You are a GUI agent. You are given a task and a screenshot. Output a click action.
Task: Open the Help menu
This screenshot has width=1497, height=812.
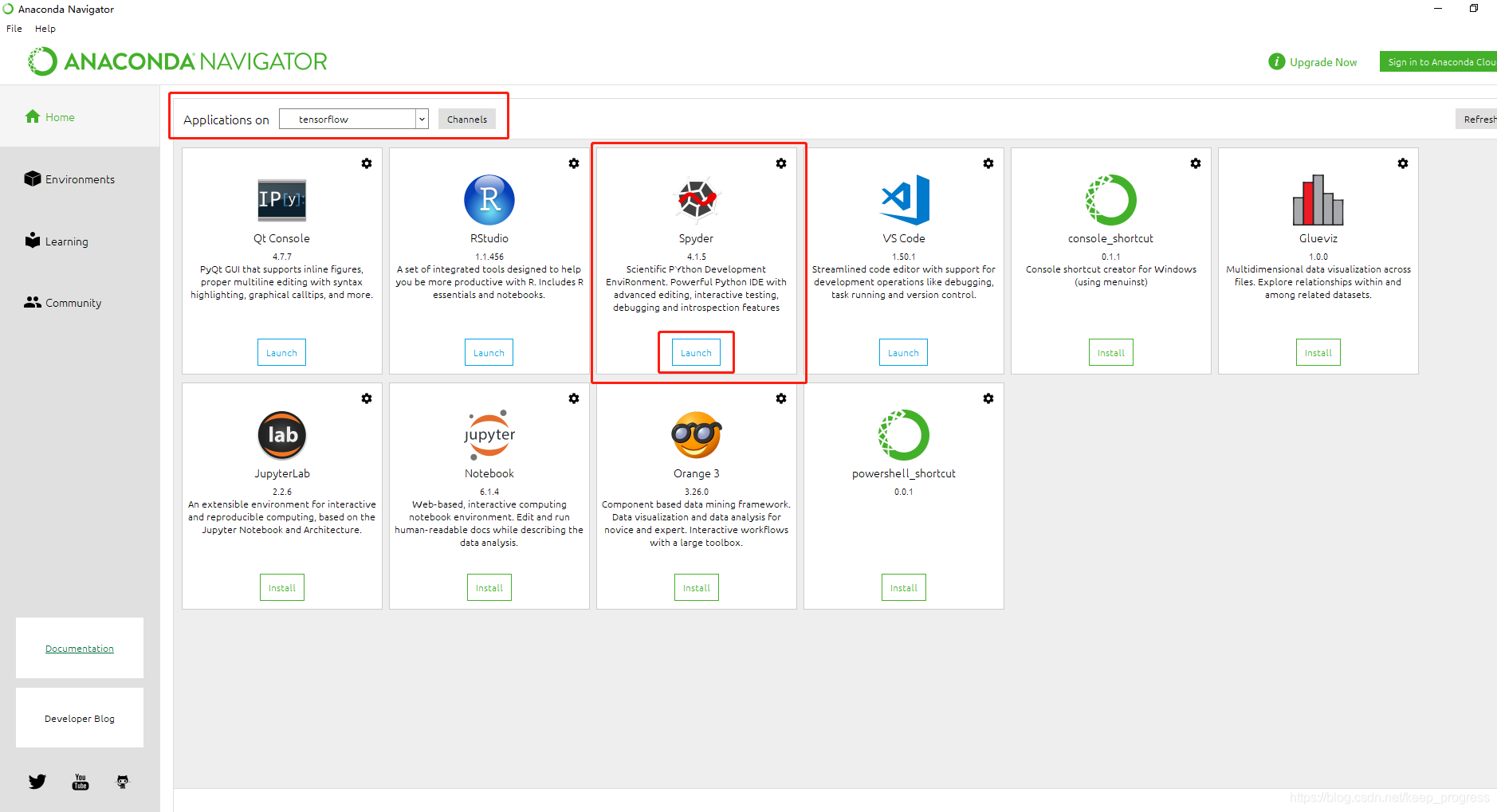(x=45, y=28)
